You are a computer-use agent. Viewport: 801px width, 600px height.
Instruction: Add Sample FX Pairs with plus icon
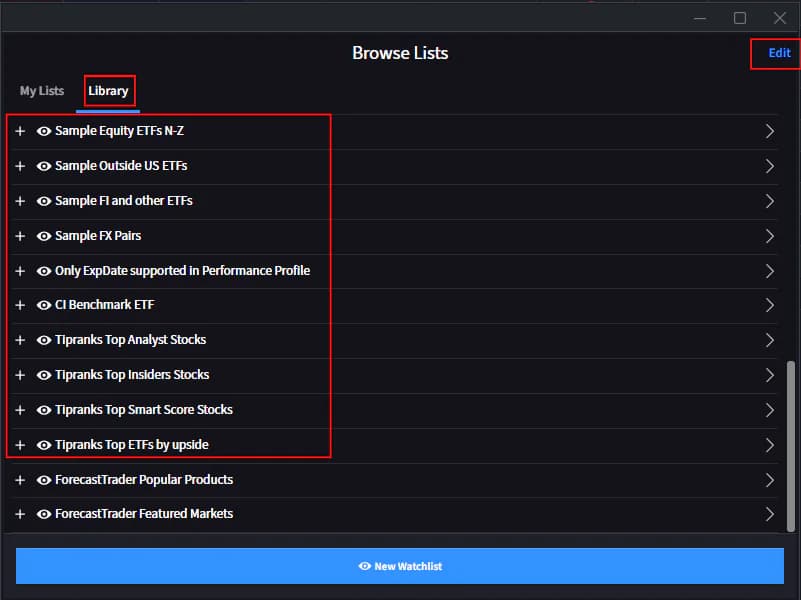(20, 236)
